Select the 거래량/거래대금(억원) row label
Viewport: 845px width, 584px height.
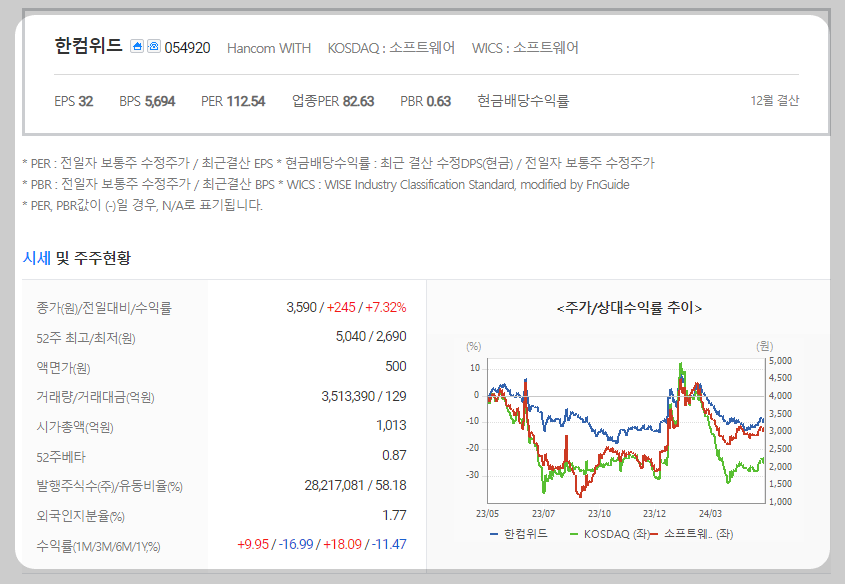(95, 398)
